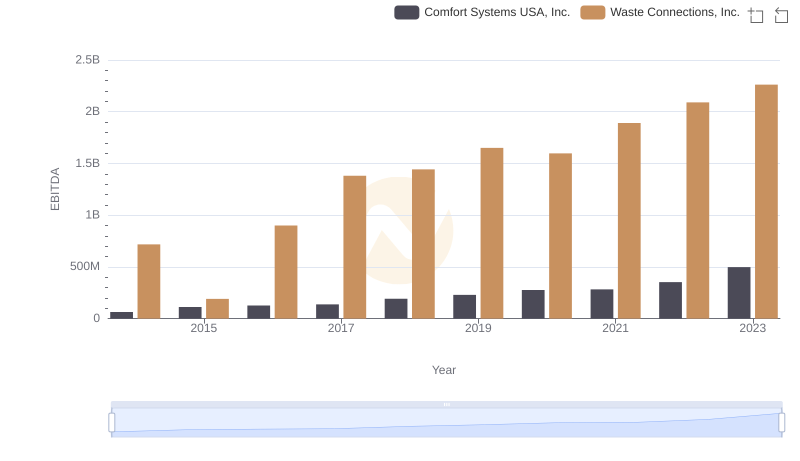Click the zoom area select icon
This screenshot has width=800, height=461.
click(x=756, y=15)
